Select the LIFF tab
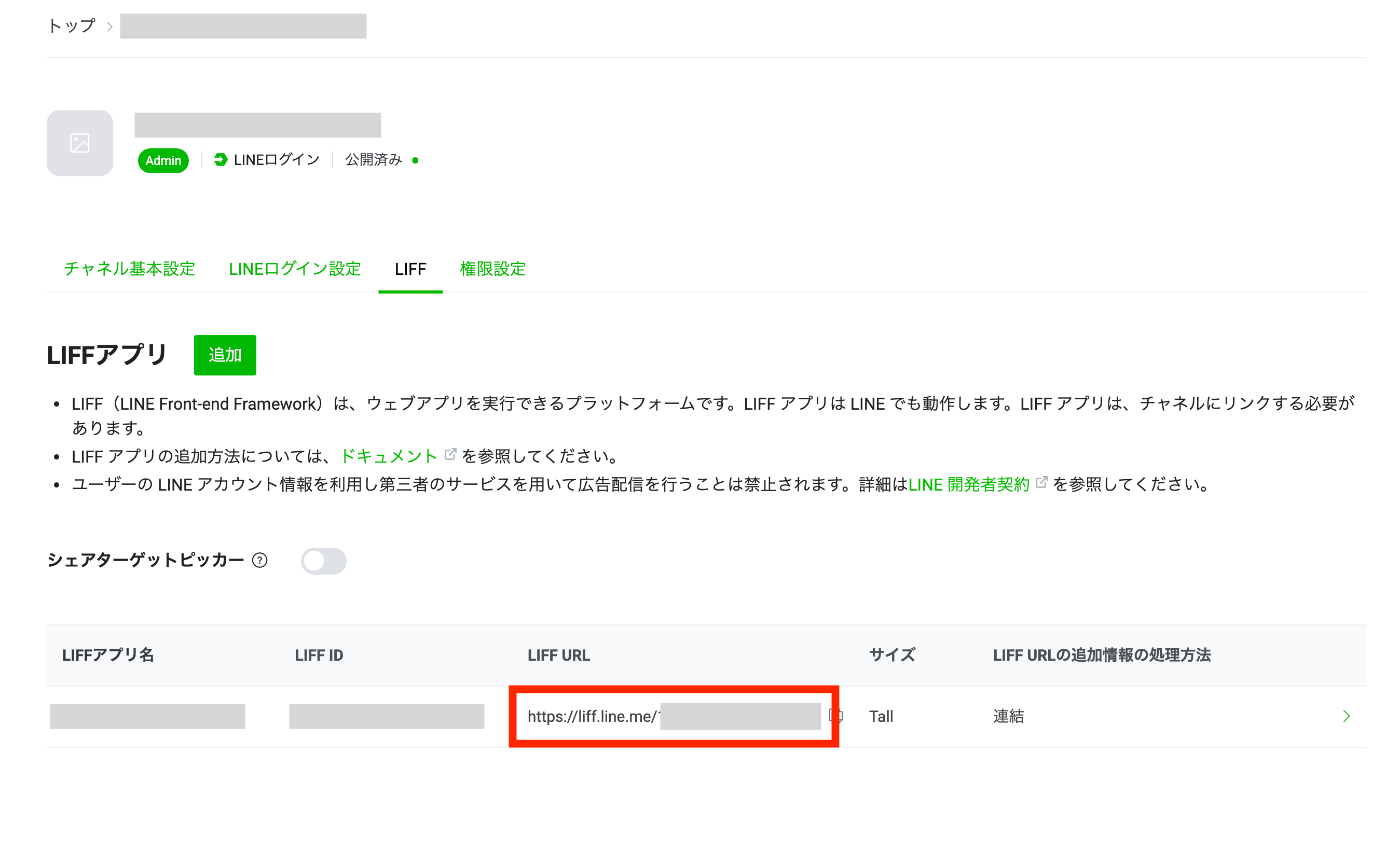The width and height of the screenshot is (1400, 864). (410, 269)
